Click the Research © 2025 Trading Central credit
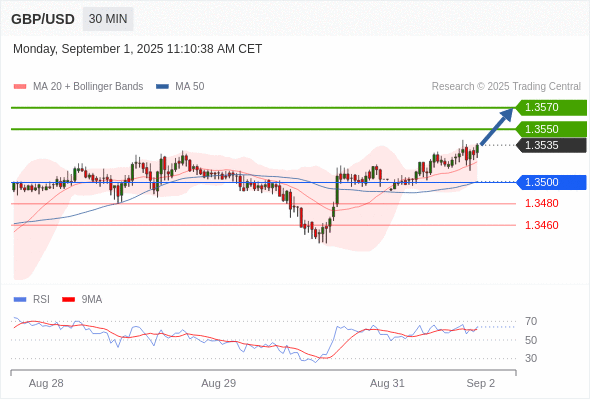Image resolution: width=590 pixels, height=400 pixels. [506, 87]
